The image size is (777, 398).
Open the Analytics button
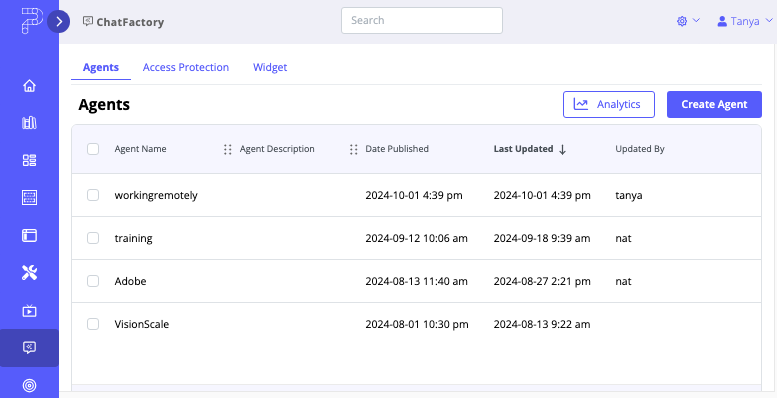tap(609, 104)
